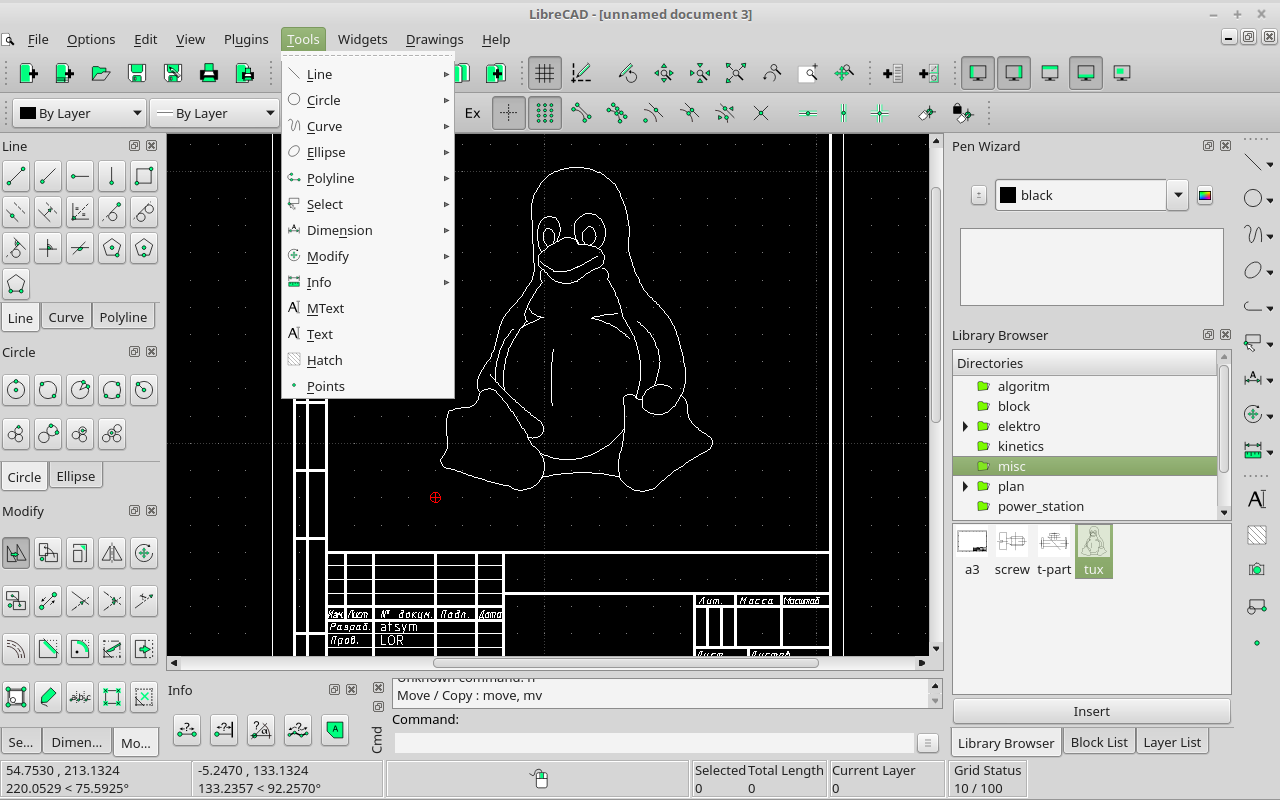This screenshot has height=800, width=1280.
Task: Open the Widgets menu
Action: pyautogui.click(x=362, y=39)
